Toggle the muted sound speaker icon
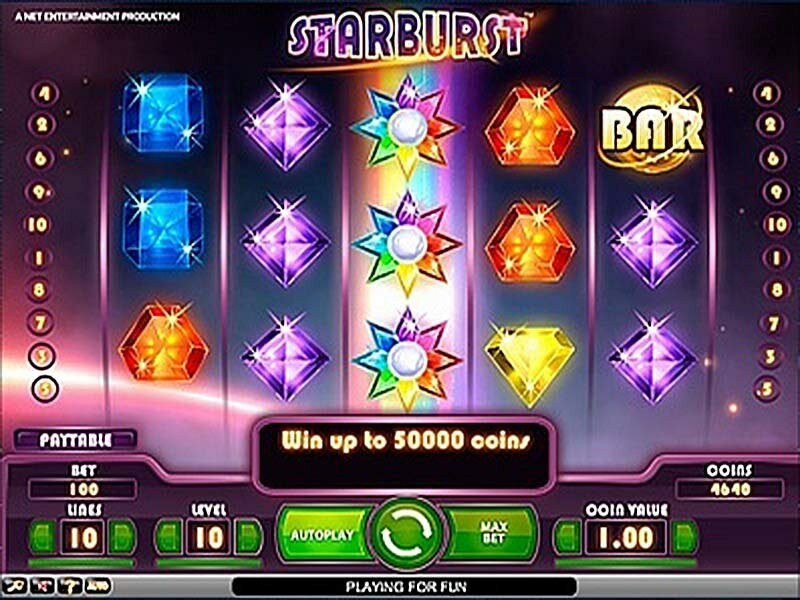Viewport: 800px width, 600px height. pos(41,586)
